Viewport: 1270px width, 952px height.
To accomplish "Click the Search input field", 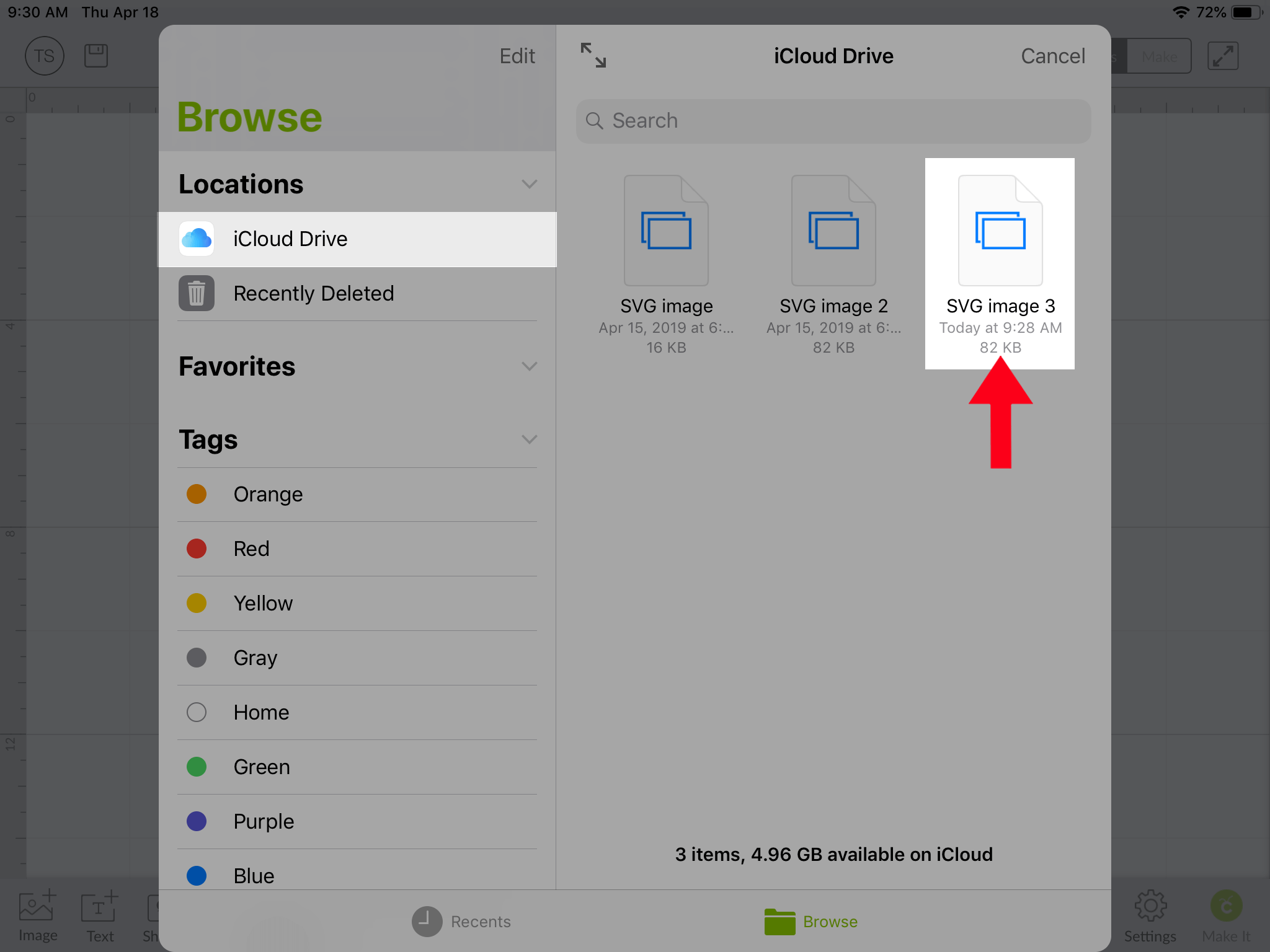I will point(833,121).
